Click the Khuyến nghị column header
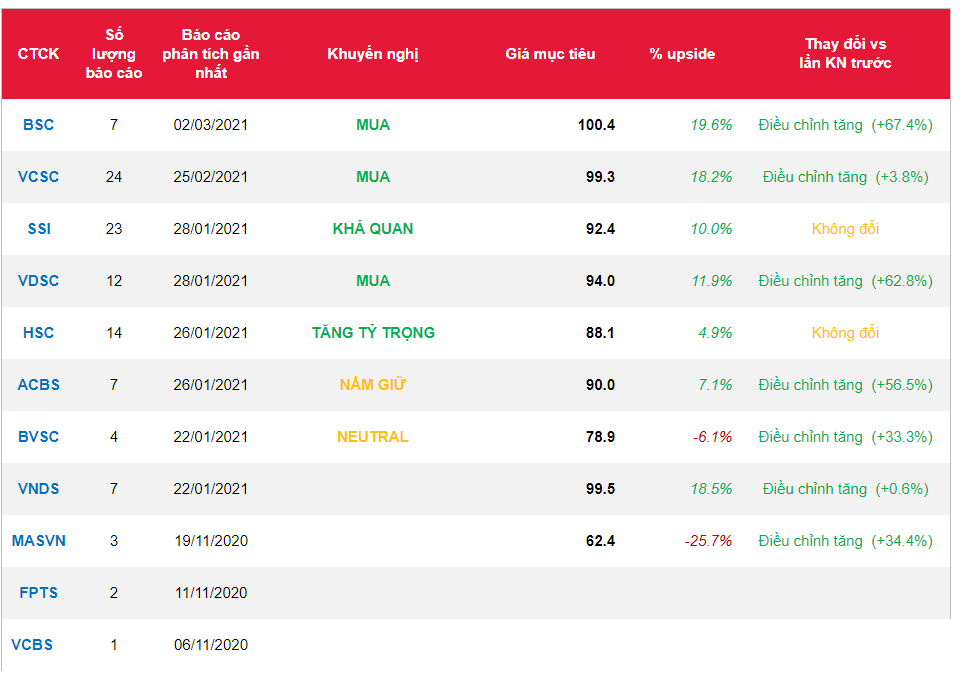Viewport: 962px width, 683px height. (372, 54)
